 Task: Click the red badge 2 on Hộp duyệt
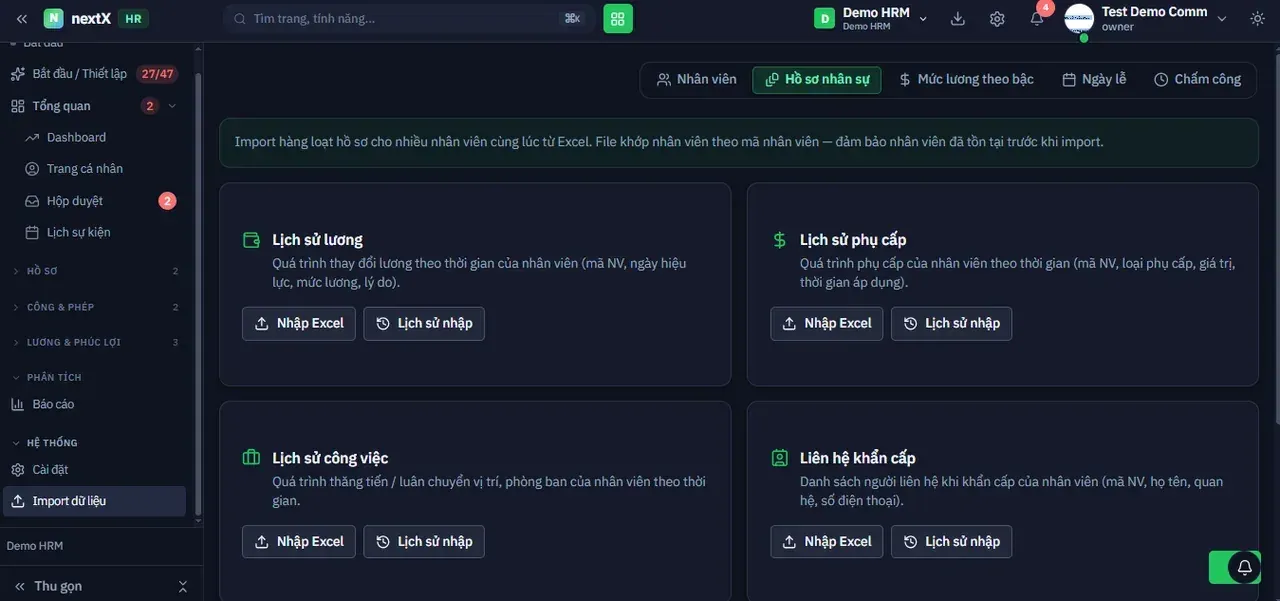click(x=167, y=201)
